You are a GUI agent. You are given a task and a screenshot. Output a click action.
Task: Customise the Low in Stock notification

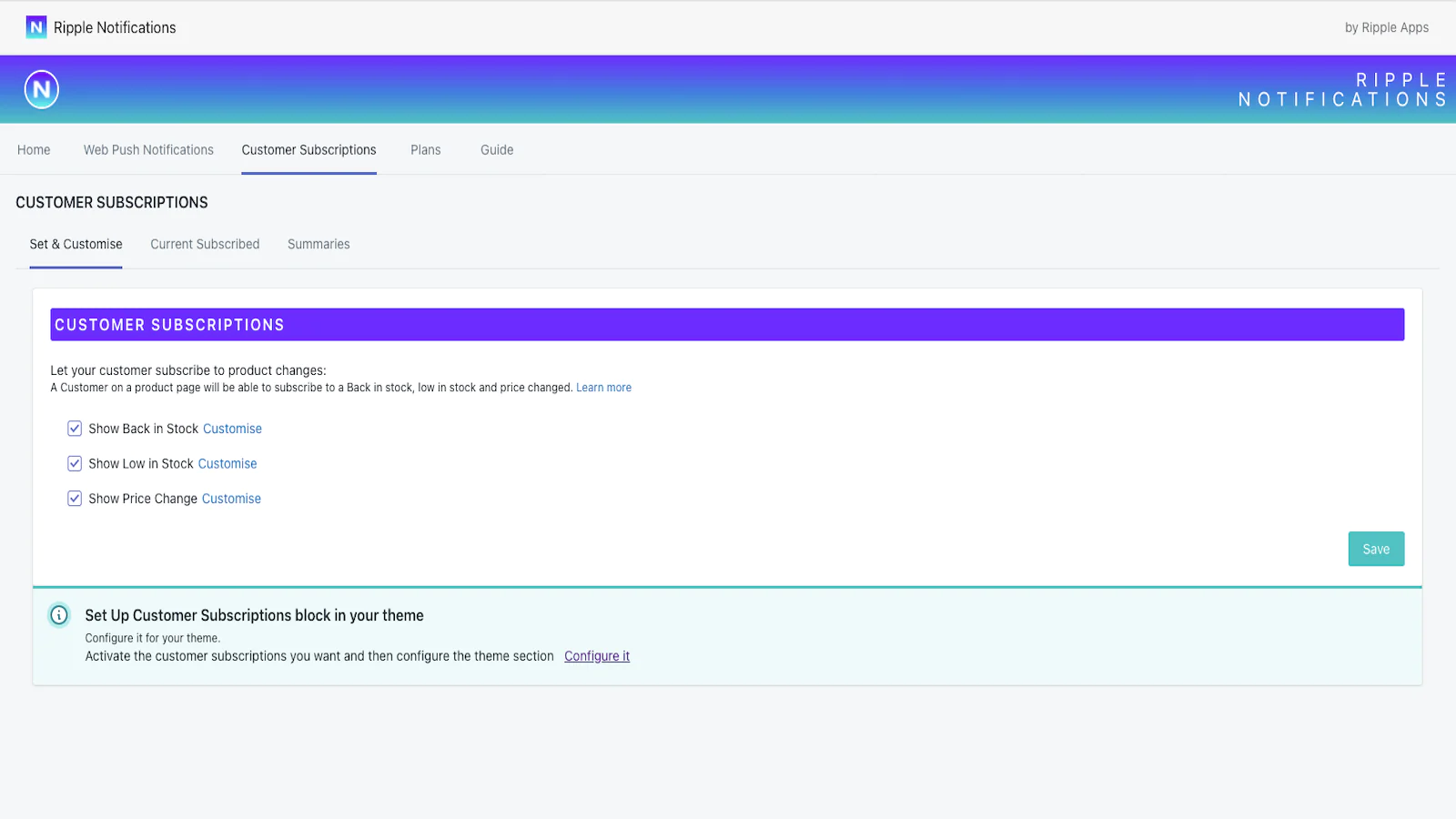point(227,463)
